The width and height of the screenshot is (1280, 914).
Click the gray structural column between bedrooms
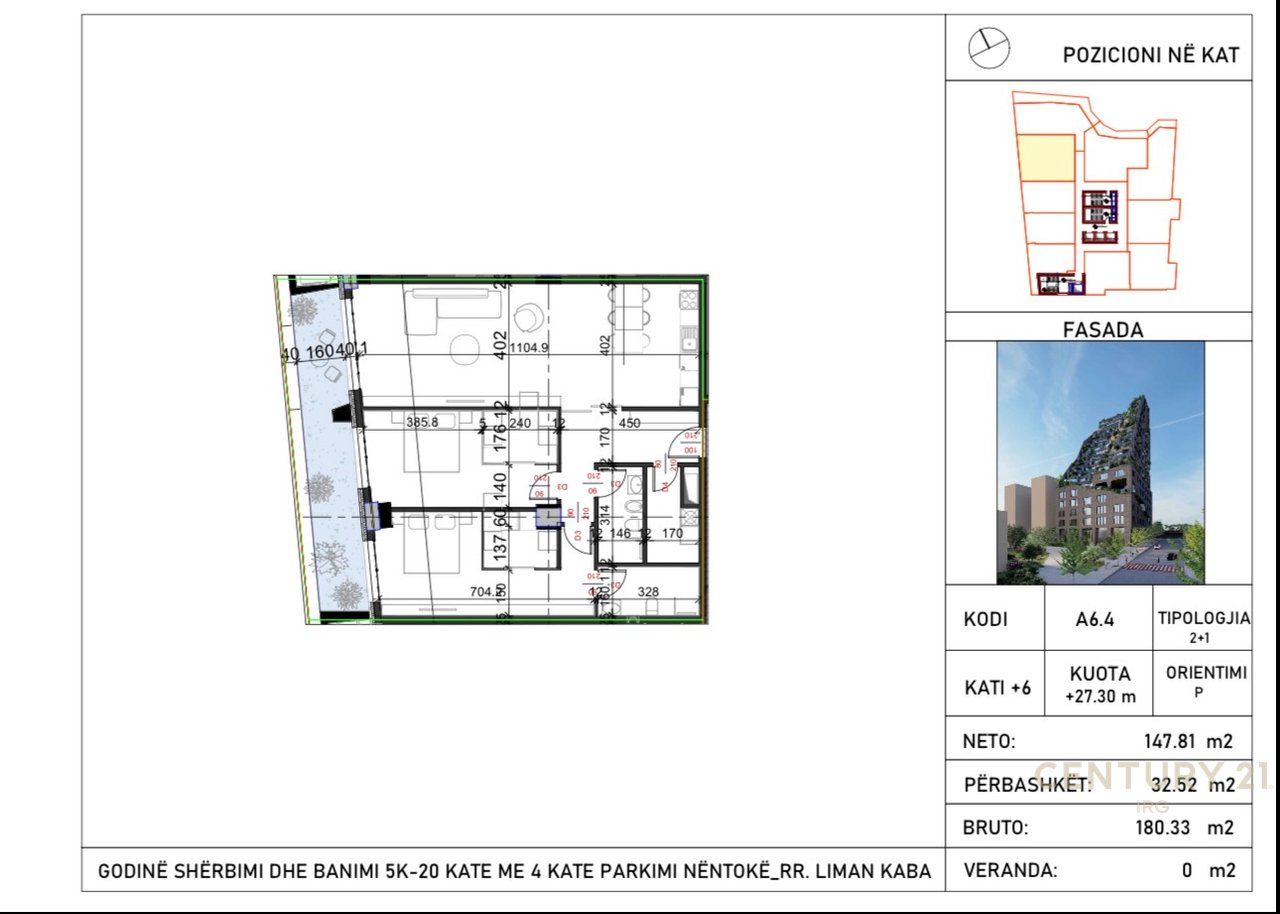[548, 517]
